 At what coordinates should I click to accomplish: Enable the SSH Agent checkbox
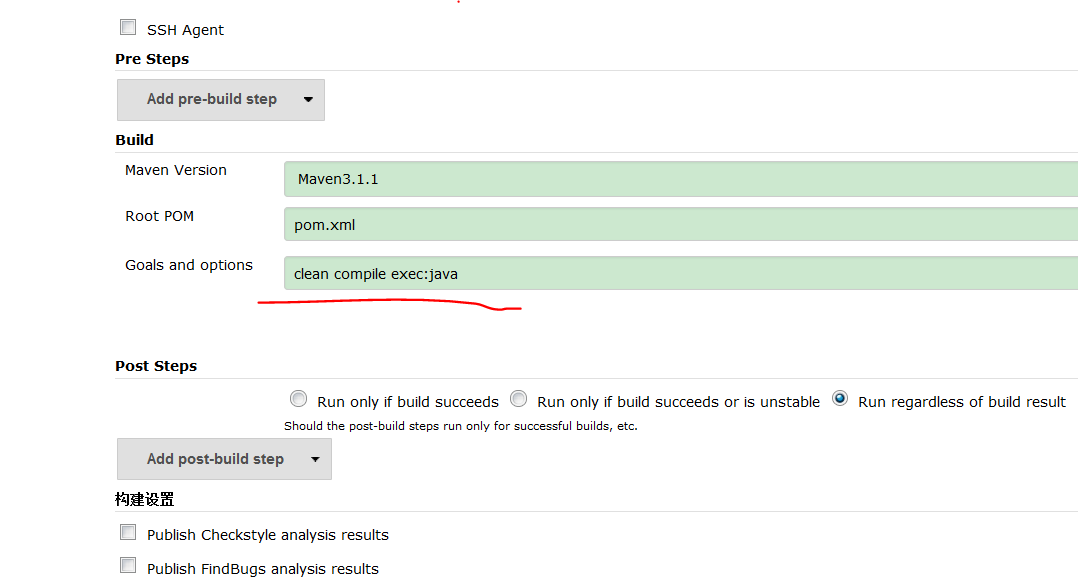point(128,28)
